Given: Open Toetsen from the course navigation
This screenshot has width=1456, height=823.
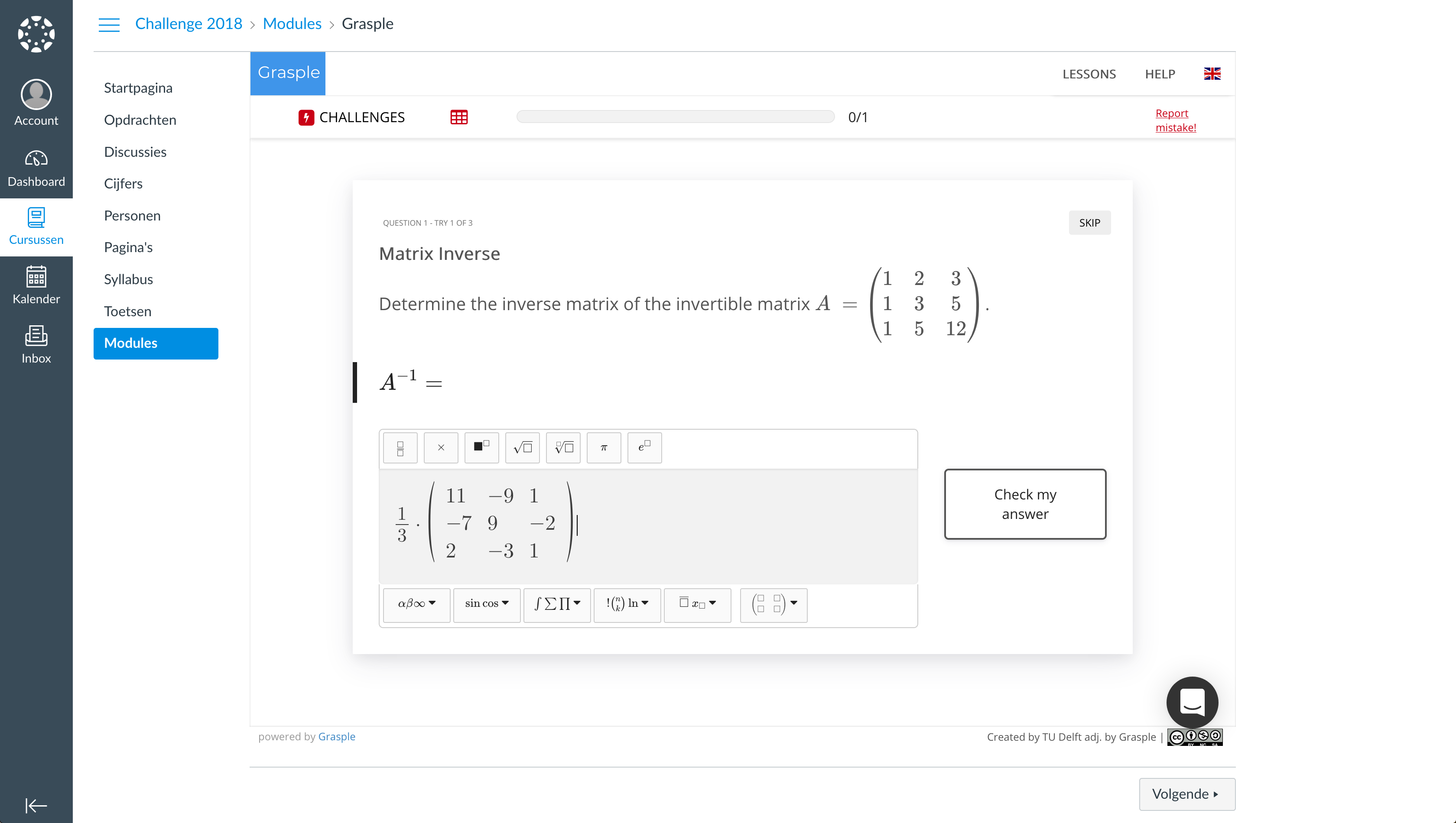Looking at the screenshot, I should (x=127, y=311).
